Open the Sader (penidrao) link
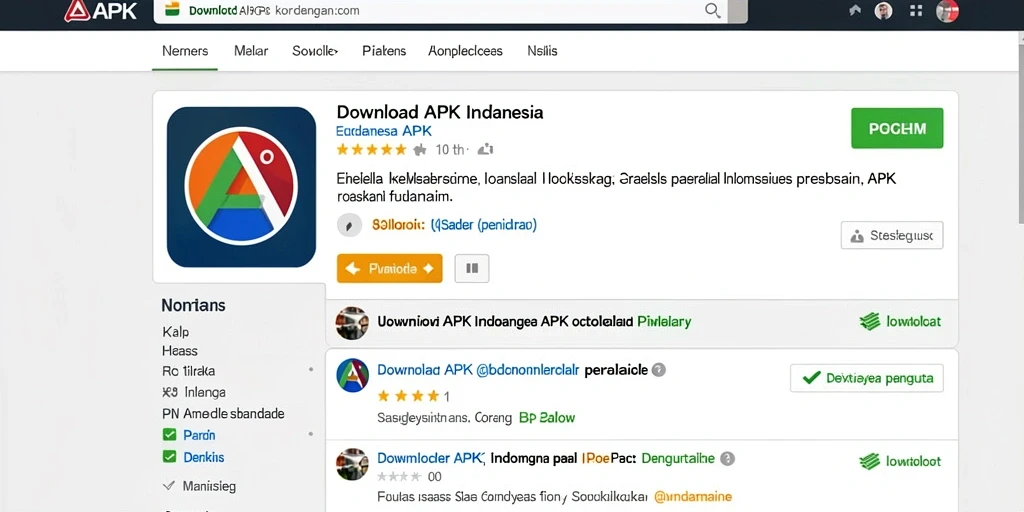The image size is (1024, 512). pos(484,225)
